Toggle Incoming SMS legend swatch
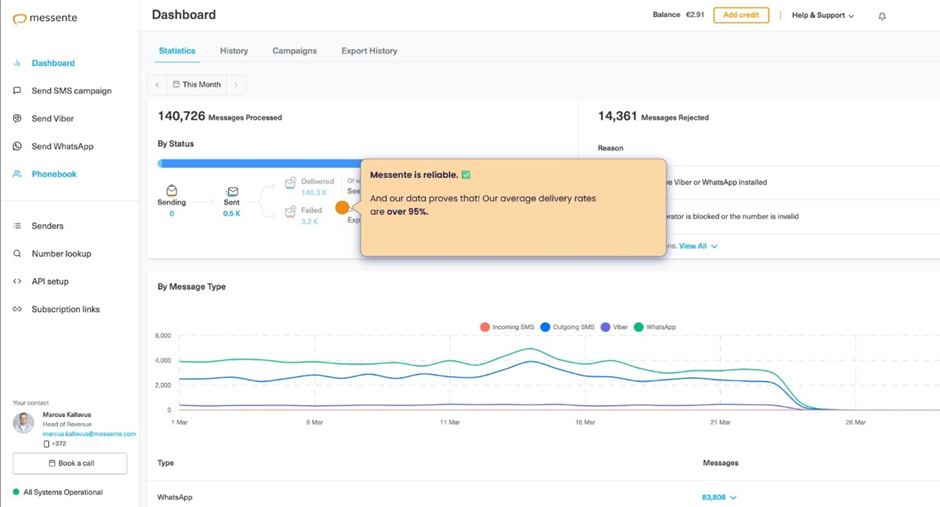The height and width of the screenshot is (507, 940). (485, 327)
